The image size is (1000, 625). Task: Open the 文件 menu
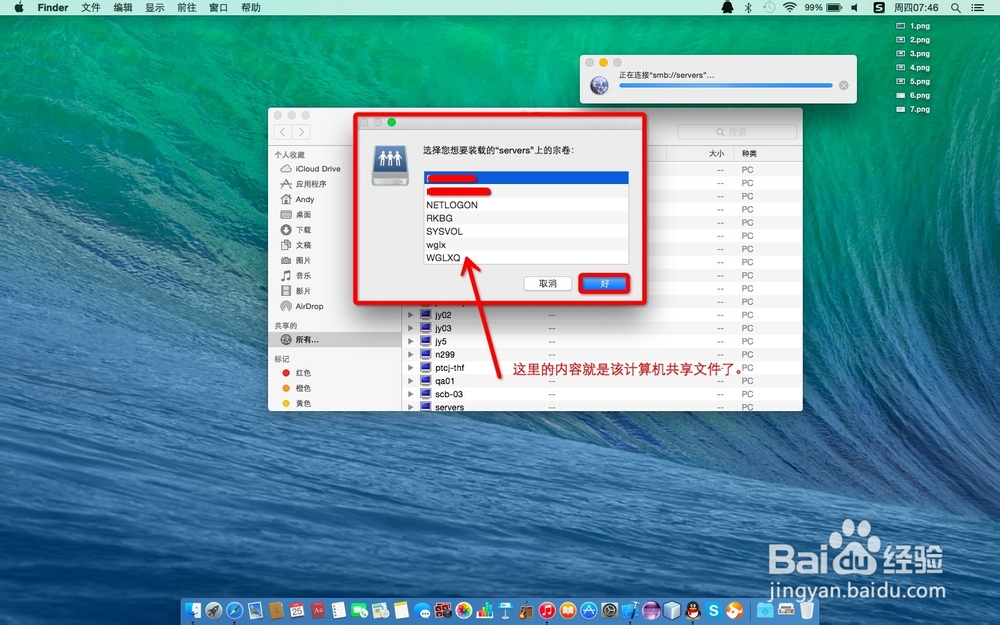point(91,8)
